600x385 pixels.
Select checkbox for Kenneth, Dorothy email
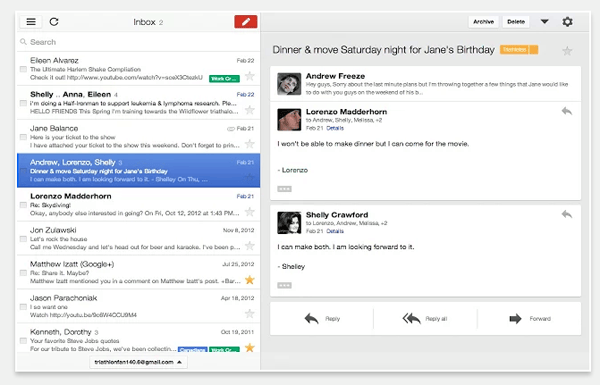(23, 341)
